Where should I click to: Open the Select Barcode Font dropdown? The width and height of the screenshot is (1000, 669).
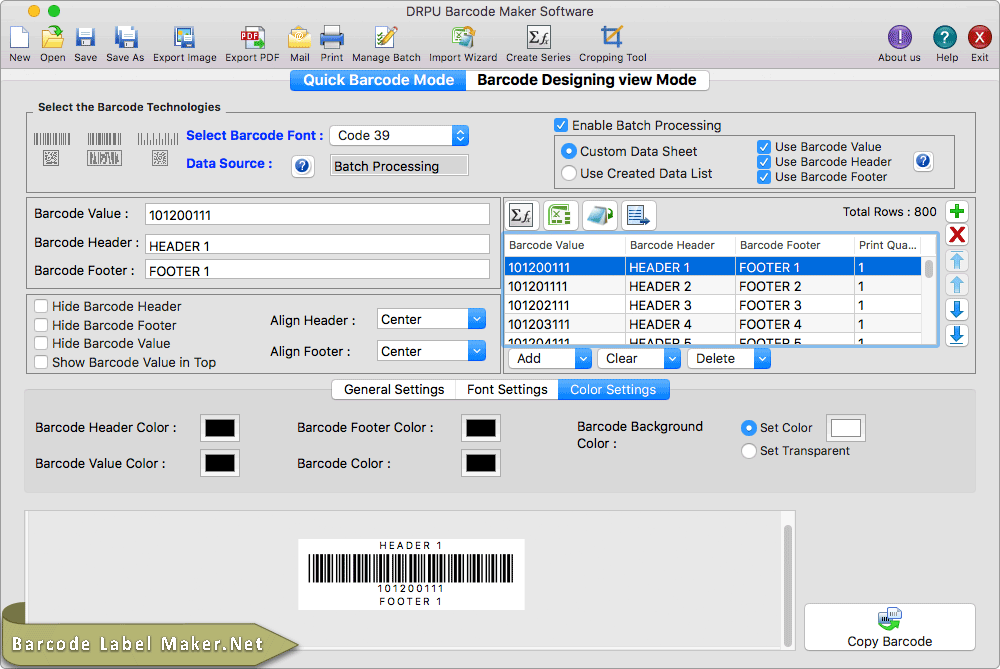(x=399, y=135)
